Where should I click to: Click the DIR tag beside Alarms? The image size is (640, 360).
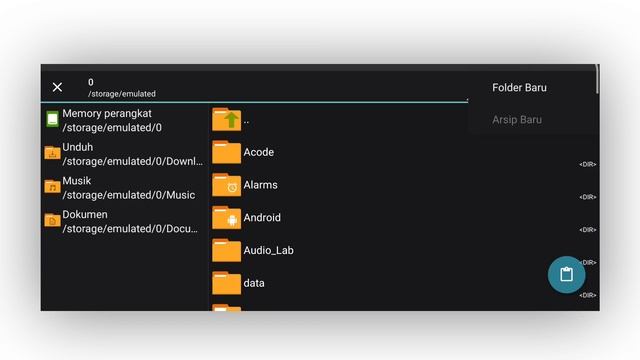588,197
